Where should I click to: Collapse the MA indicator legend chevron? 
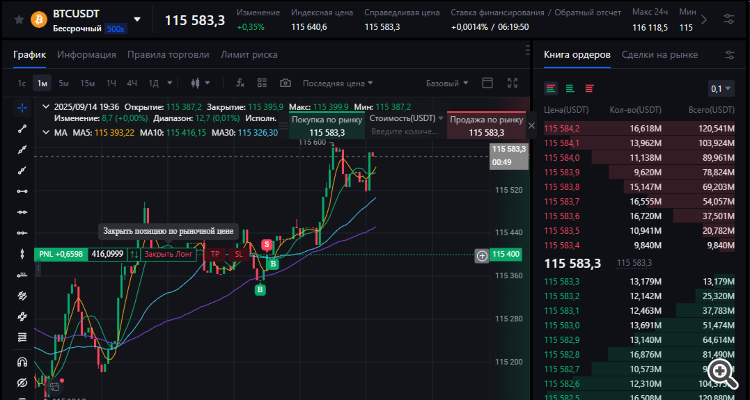pyautogui.click(x=46, y=132)
